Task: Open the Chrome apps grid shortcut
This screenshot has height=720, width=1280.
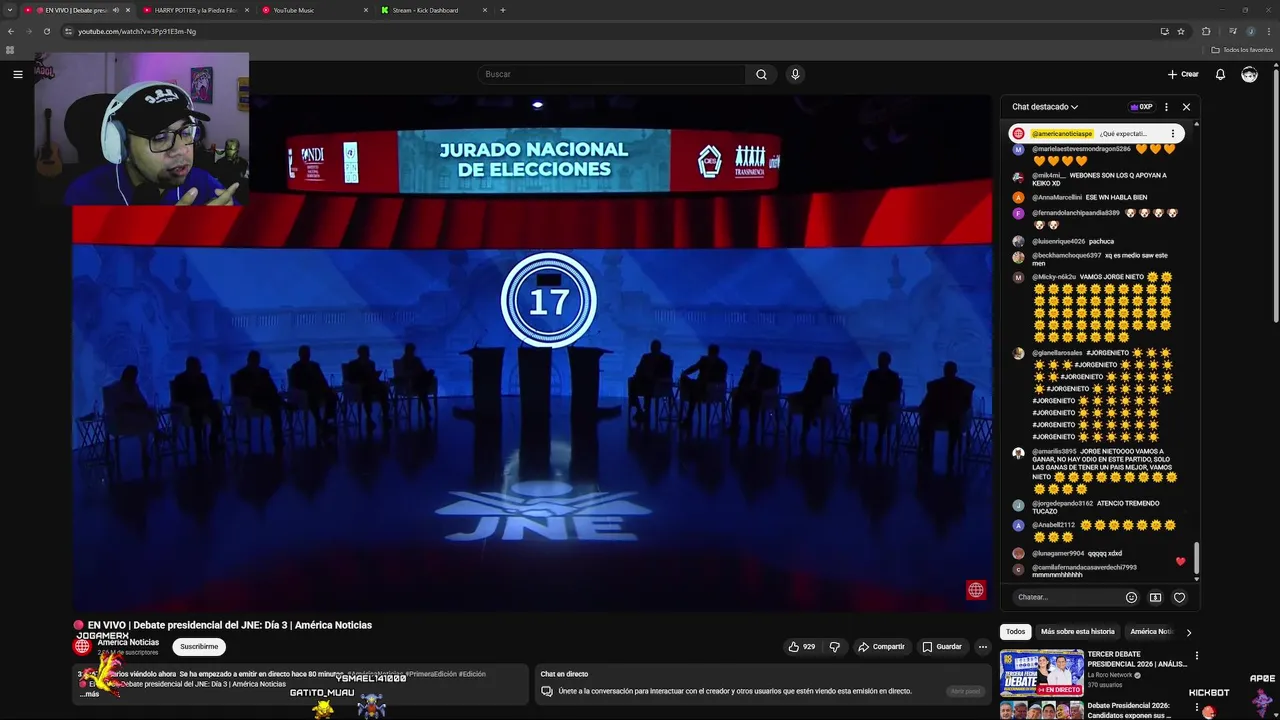Action: pos(10,49)
